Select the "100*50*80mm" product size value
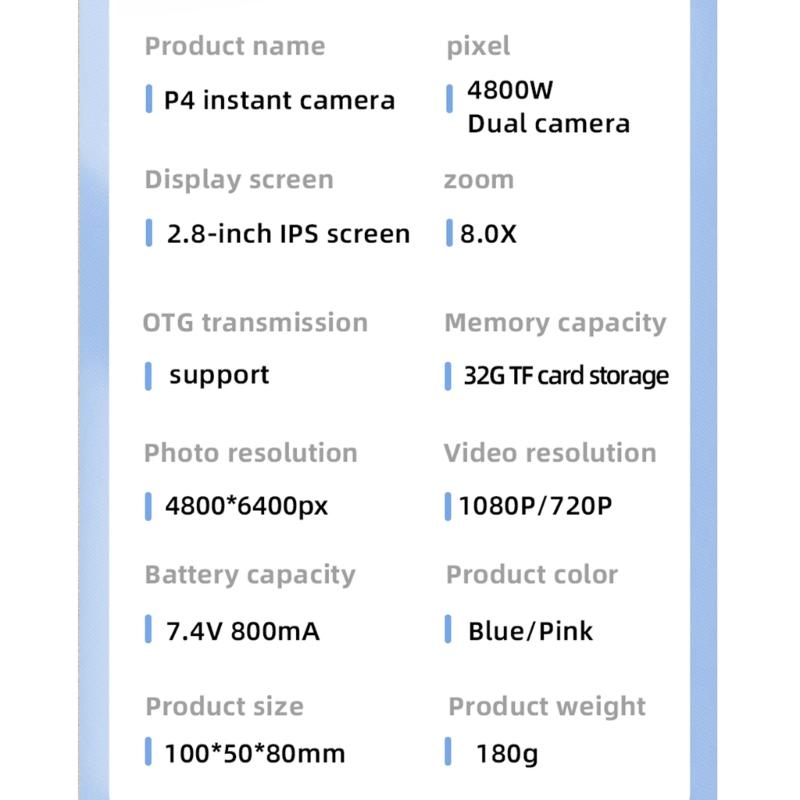The height and width of the screenshot is (800, 800). pos(255,753)
